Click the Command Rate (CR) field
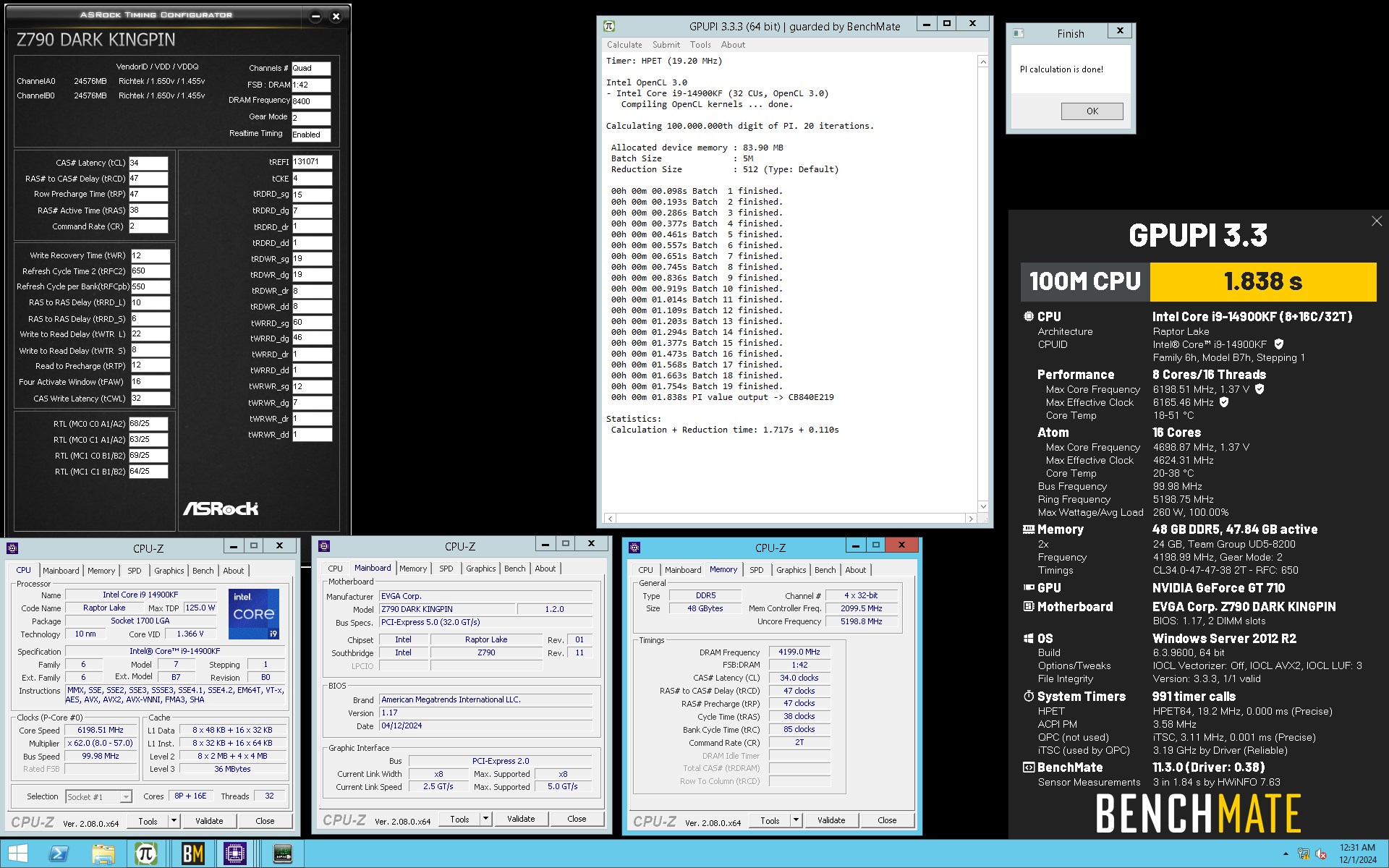The height and width of the screenshot is (868, 1389). 148,226
